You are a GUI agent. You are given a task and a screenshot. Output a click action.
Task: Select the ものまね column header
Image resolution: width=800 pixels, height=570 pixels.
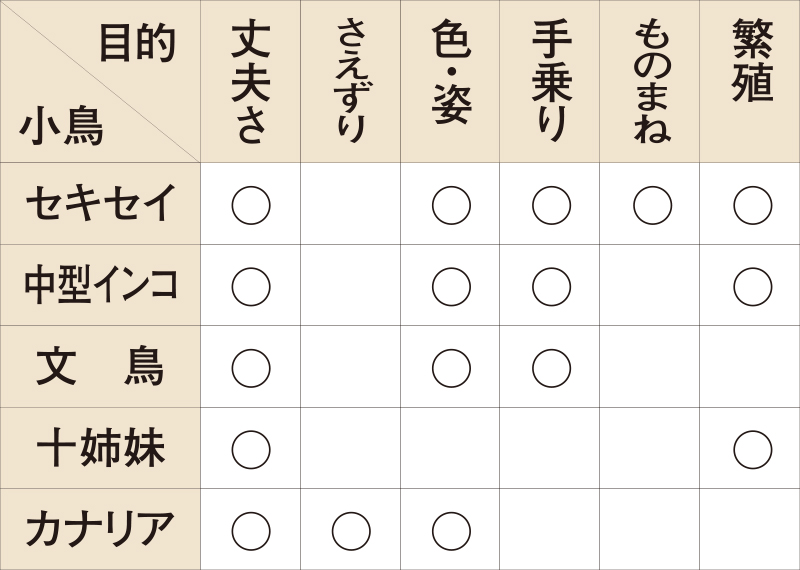coord(652,82)
